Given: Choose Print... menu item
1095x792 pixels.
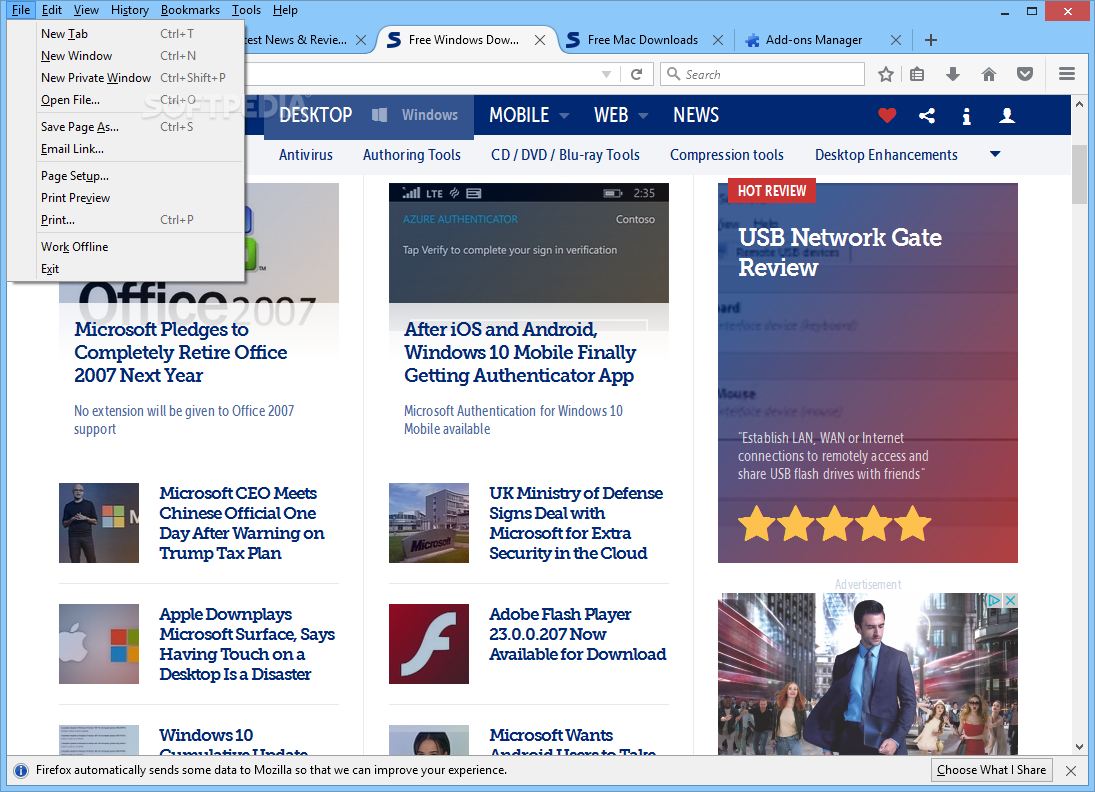Looking at the screenshot, I should pos(126,220).
